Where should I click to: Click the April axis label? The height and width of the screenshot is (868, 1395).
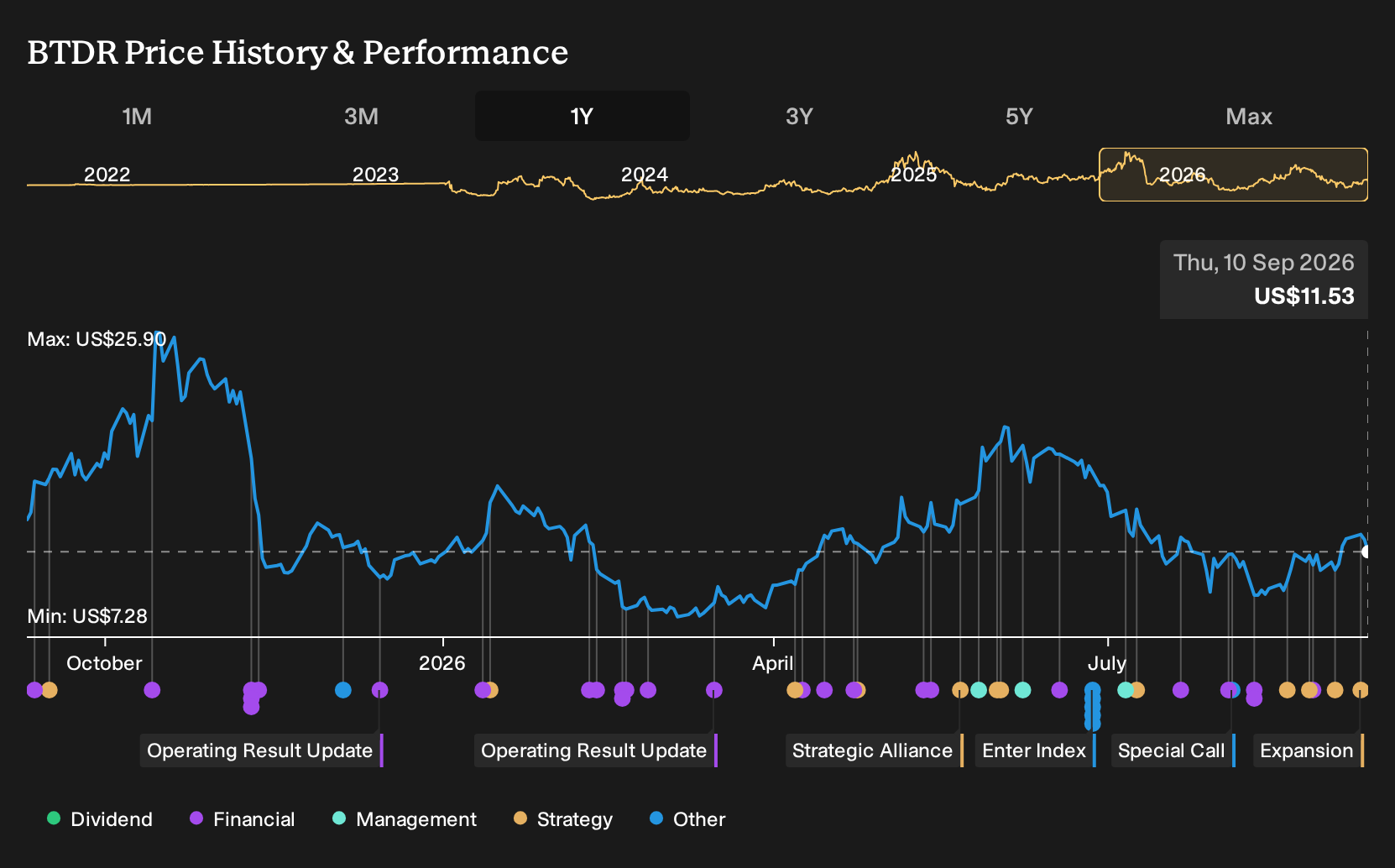point(772,663)
